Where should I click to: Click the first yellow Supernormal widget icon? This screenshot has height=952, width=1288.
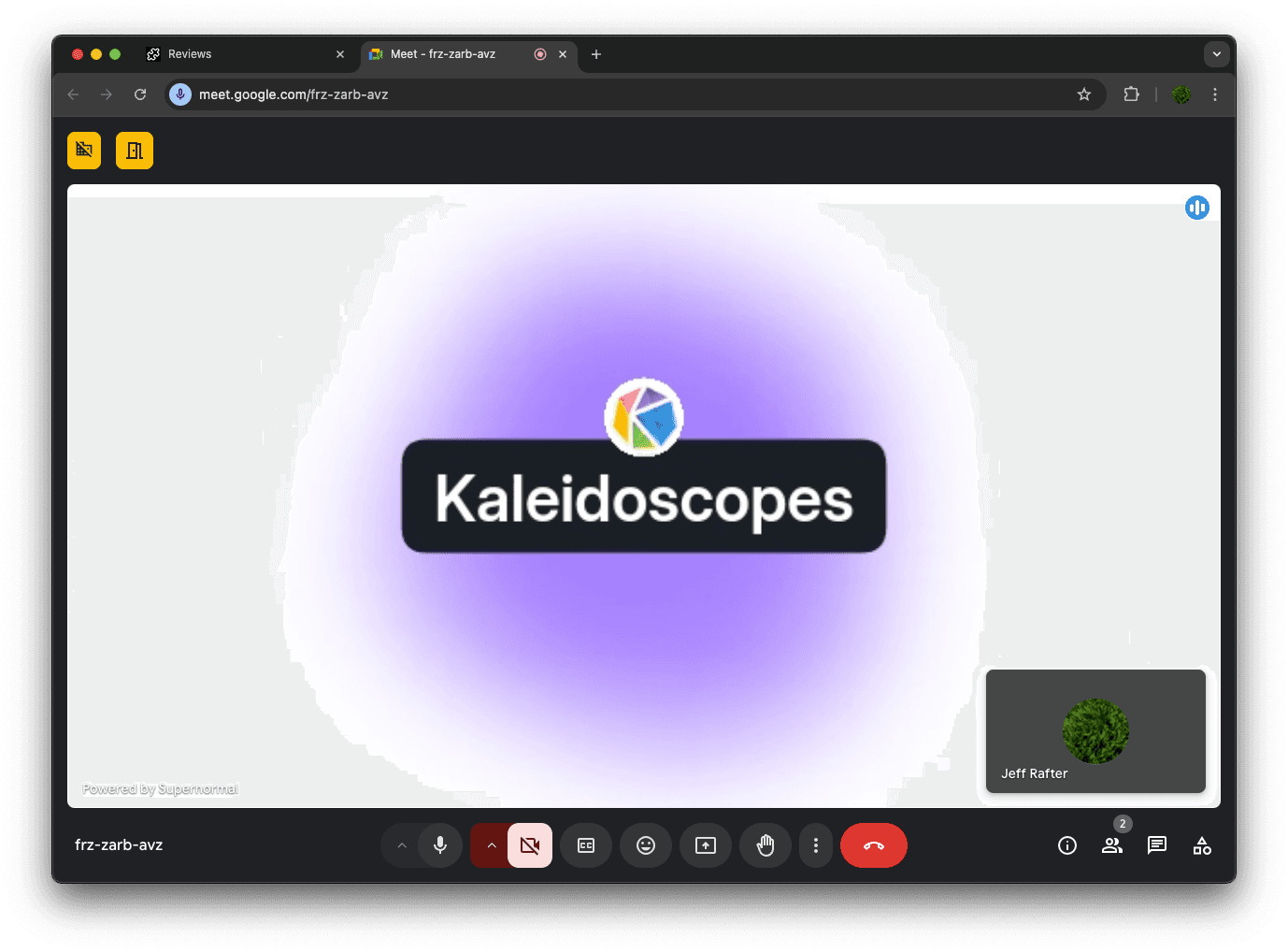click(83, 150)
